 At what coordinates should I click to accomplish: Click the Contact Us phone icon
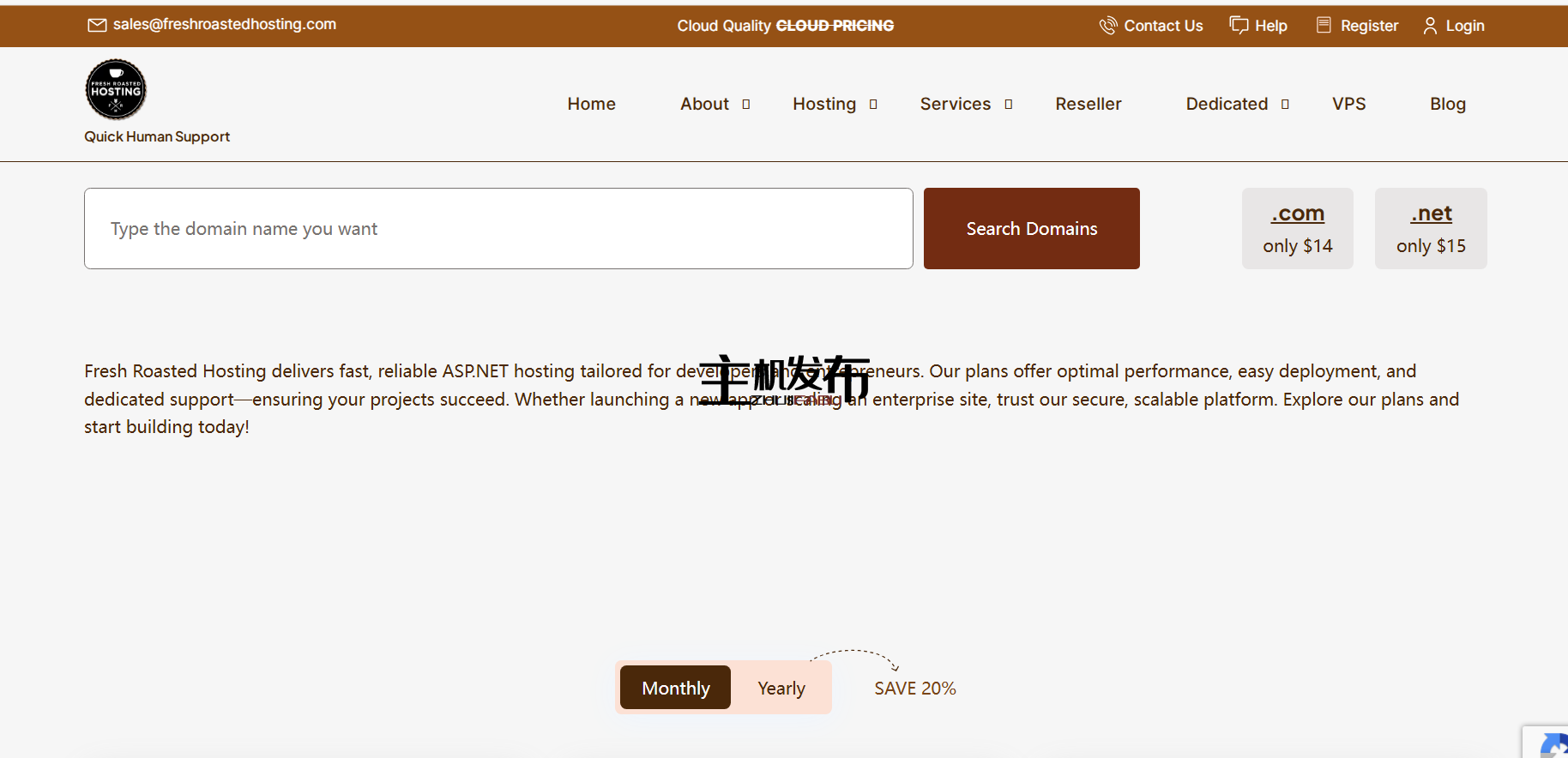pos(1107,26)
